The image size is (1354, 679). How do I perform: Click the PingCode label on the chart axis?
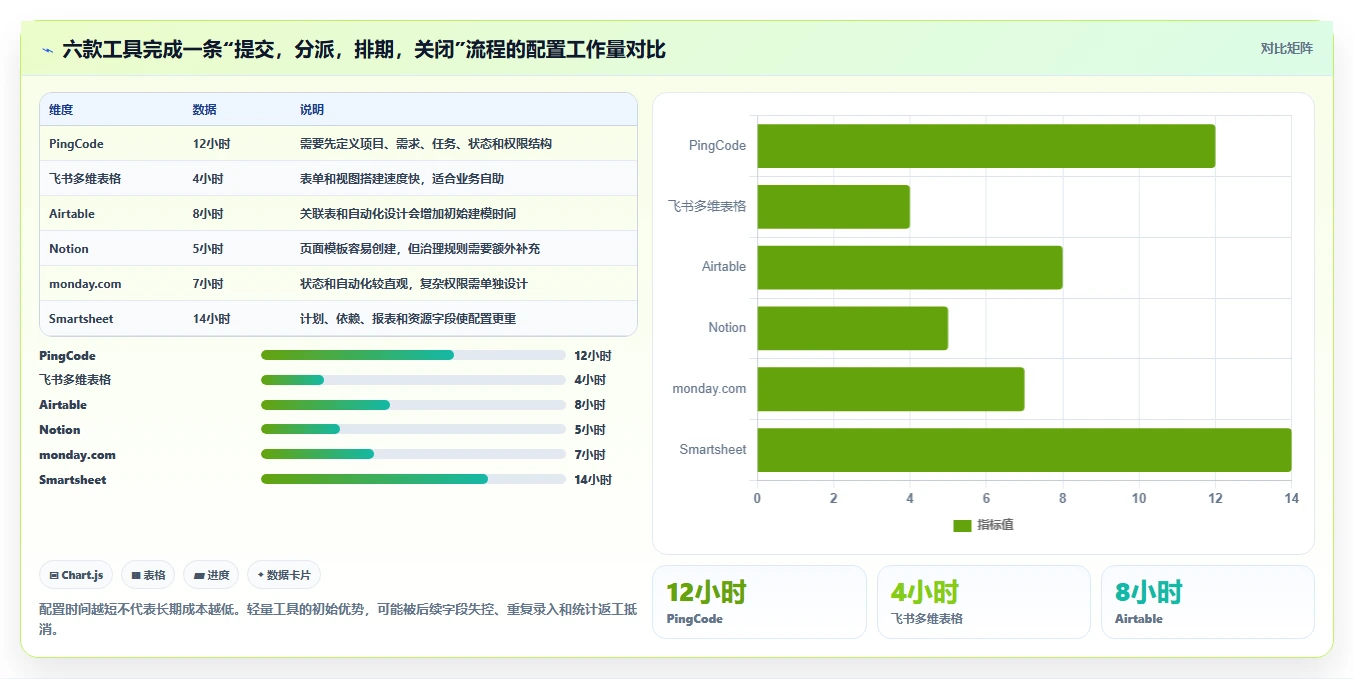(718, 146)
